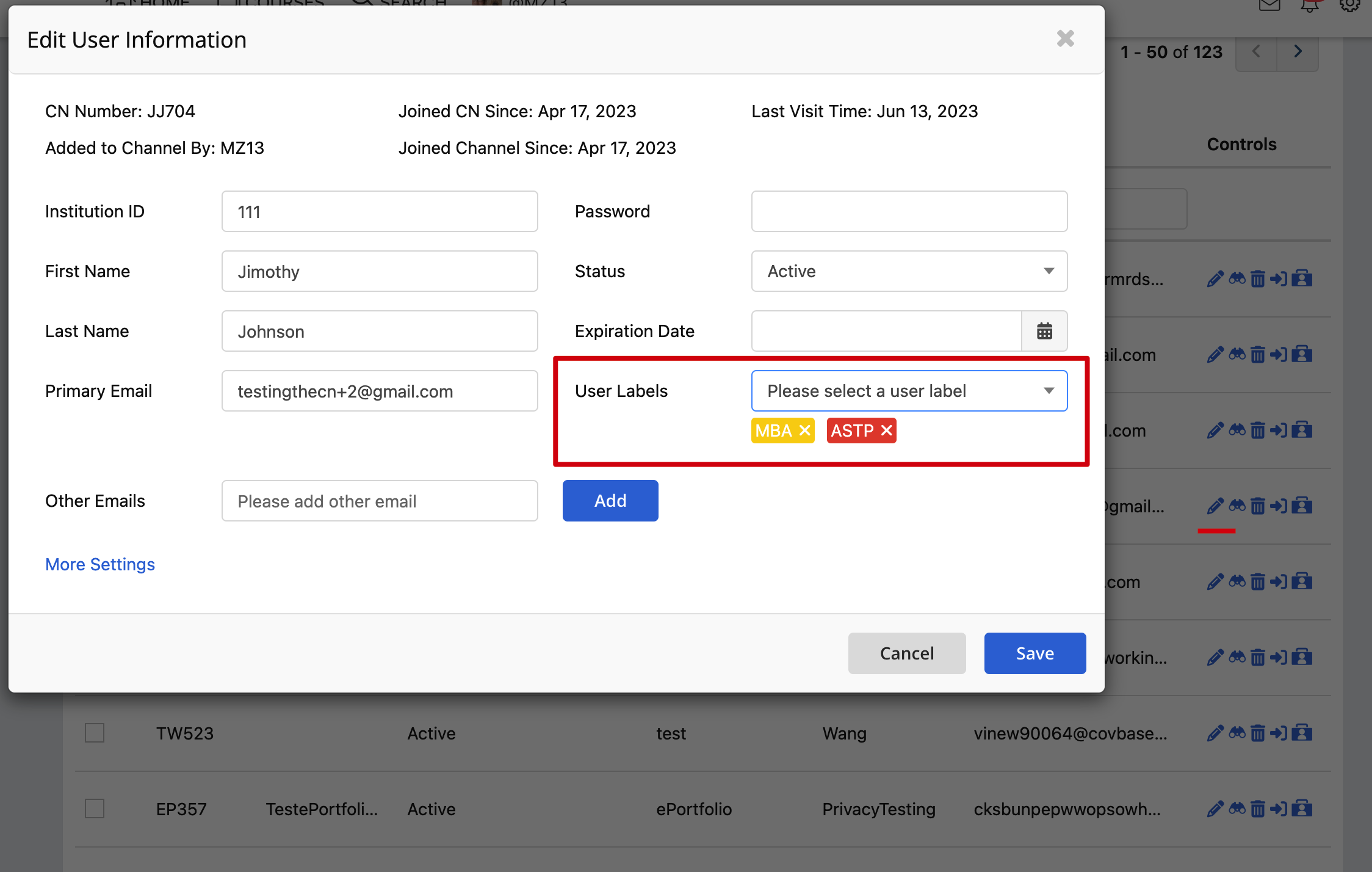Screen dimensions: 1372x872
Task: Click the EP357 CN number cell
Action: 181,809
